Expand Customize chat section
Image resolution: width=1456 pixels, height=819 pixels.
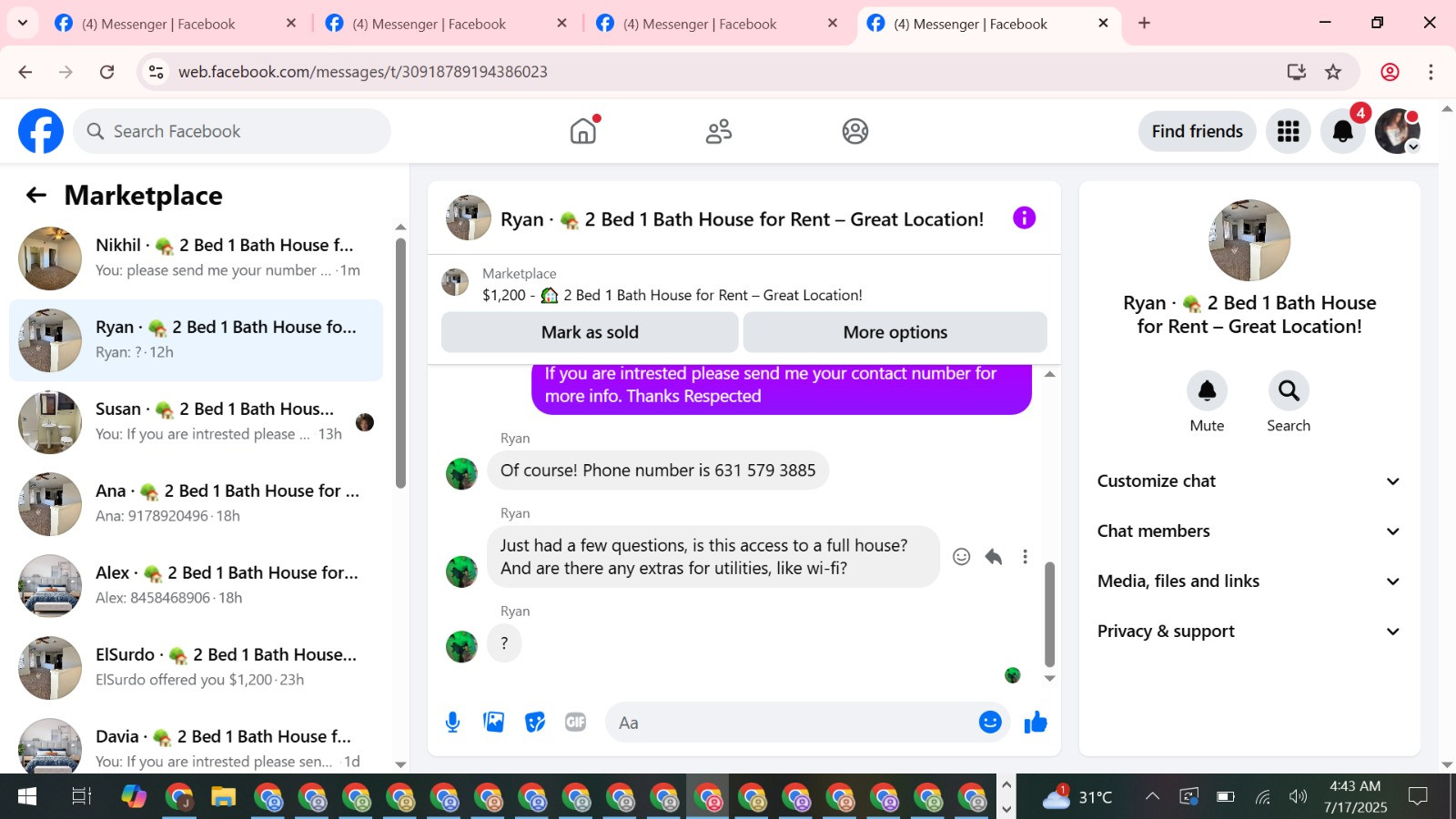[x=1249, y=481]
